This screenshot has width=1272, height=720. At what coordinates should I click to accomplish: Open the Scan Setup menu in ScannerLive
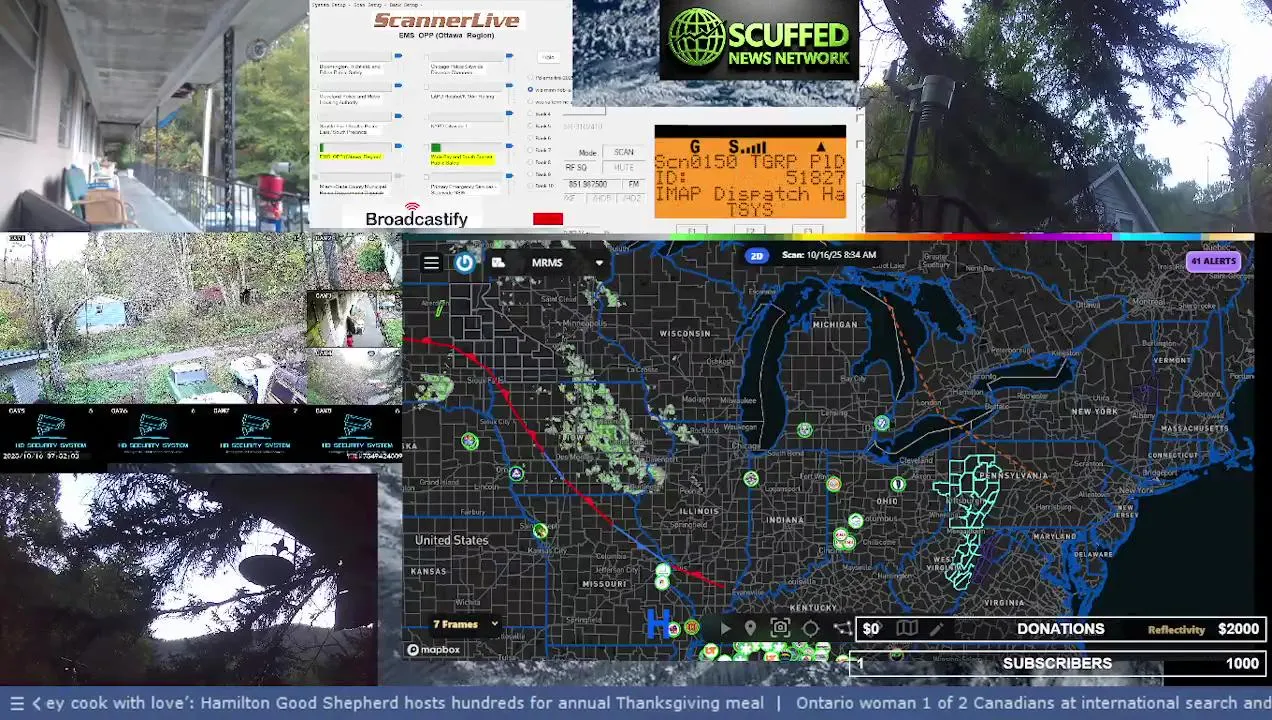(x=368, y=5)
